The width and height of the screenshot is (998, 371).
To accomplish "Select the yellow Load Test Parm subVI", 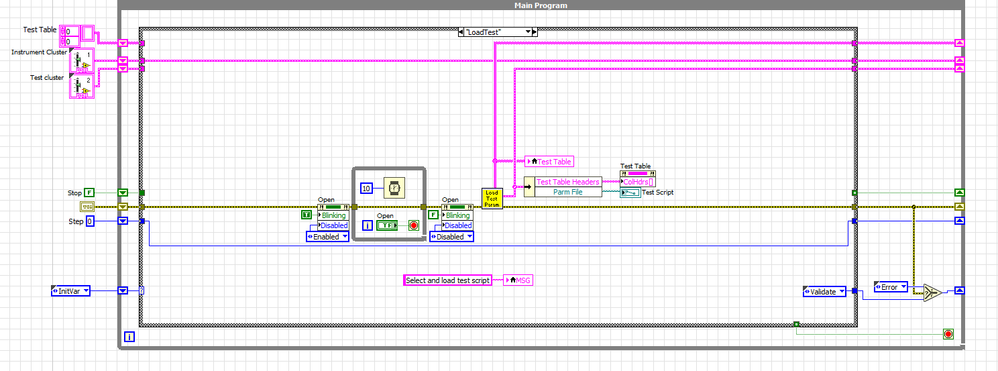I will tap(493, 197).
